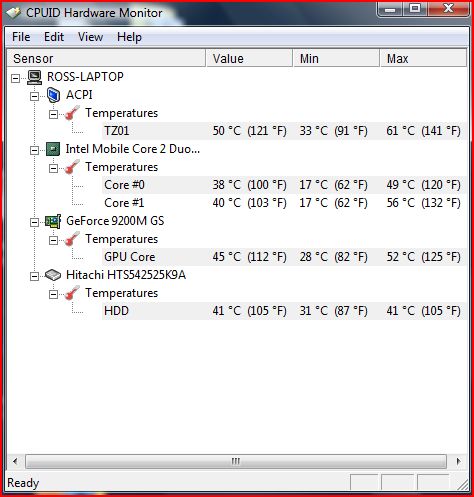This screenshot has height=497, width=474.
Task: Collapse Temperatures under GeForce 9200M GS
Action: click(53, 240)
